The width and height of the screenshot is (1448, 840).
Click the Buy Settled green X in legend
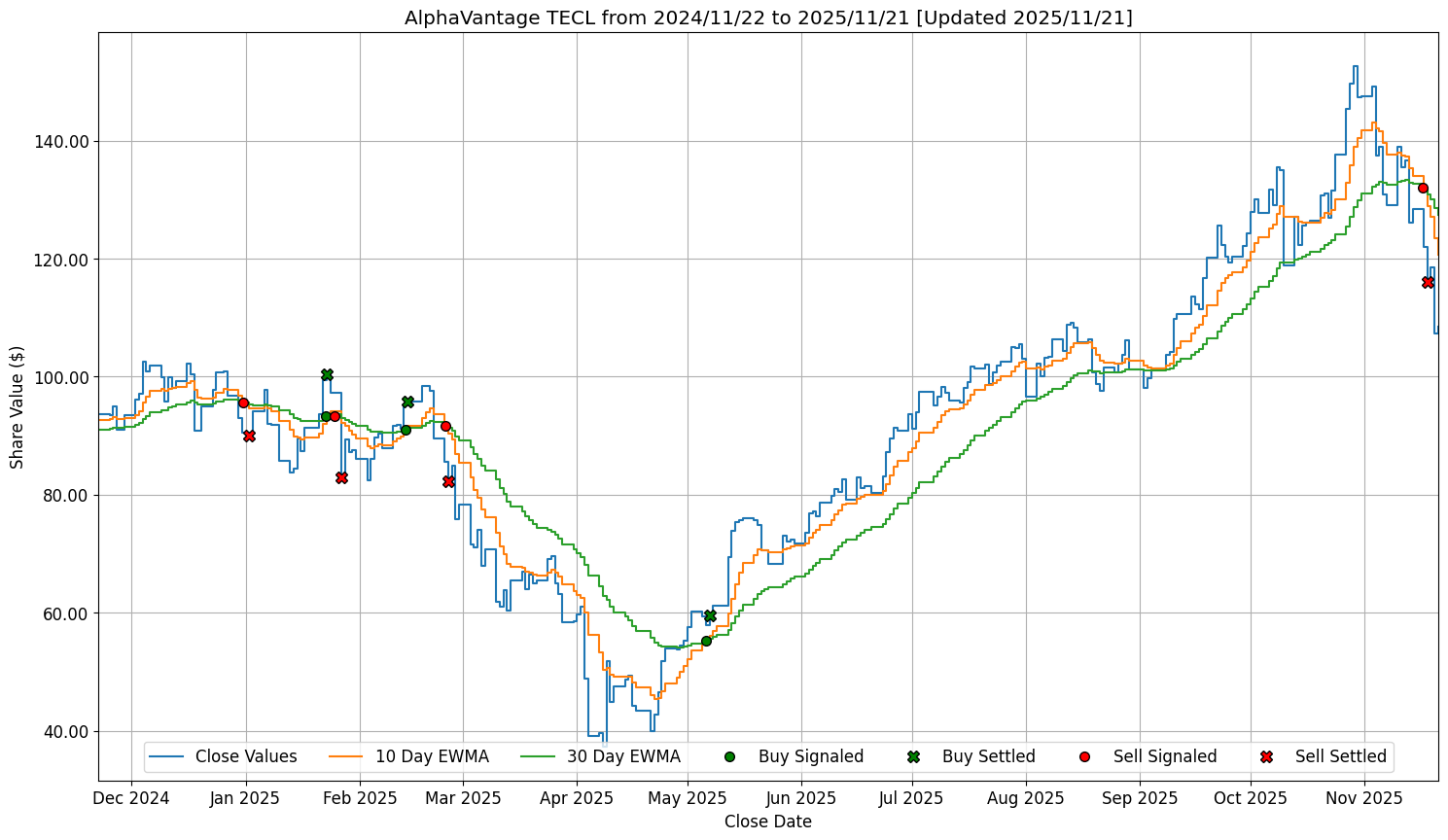[913, 756]
